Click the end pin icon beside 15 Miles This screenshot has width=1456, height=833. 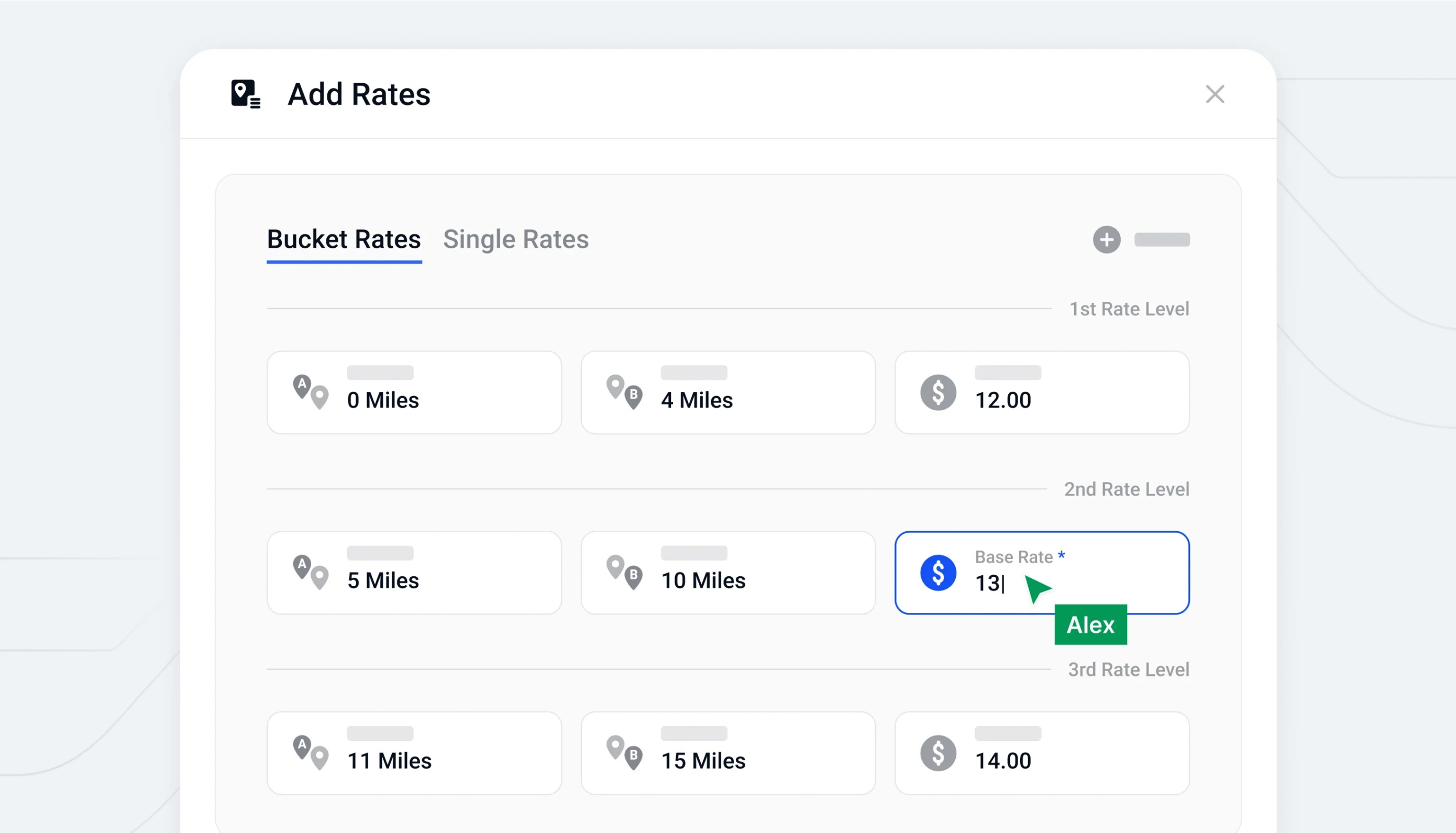click(624, 752)
